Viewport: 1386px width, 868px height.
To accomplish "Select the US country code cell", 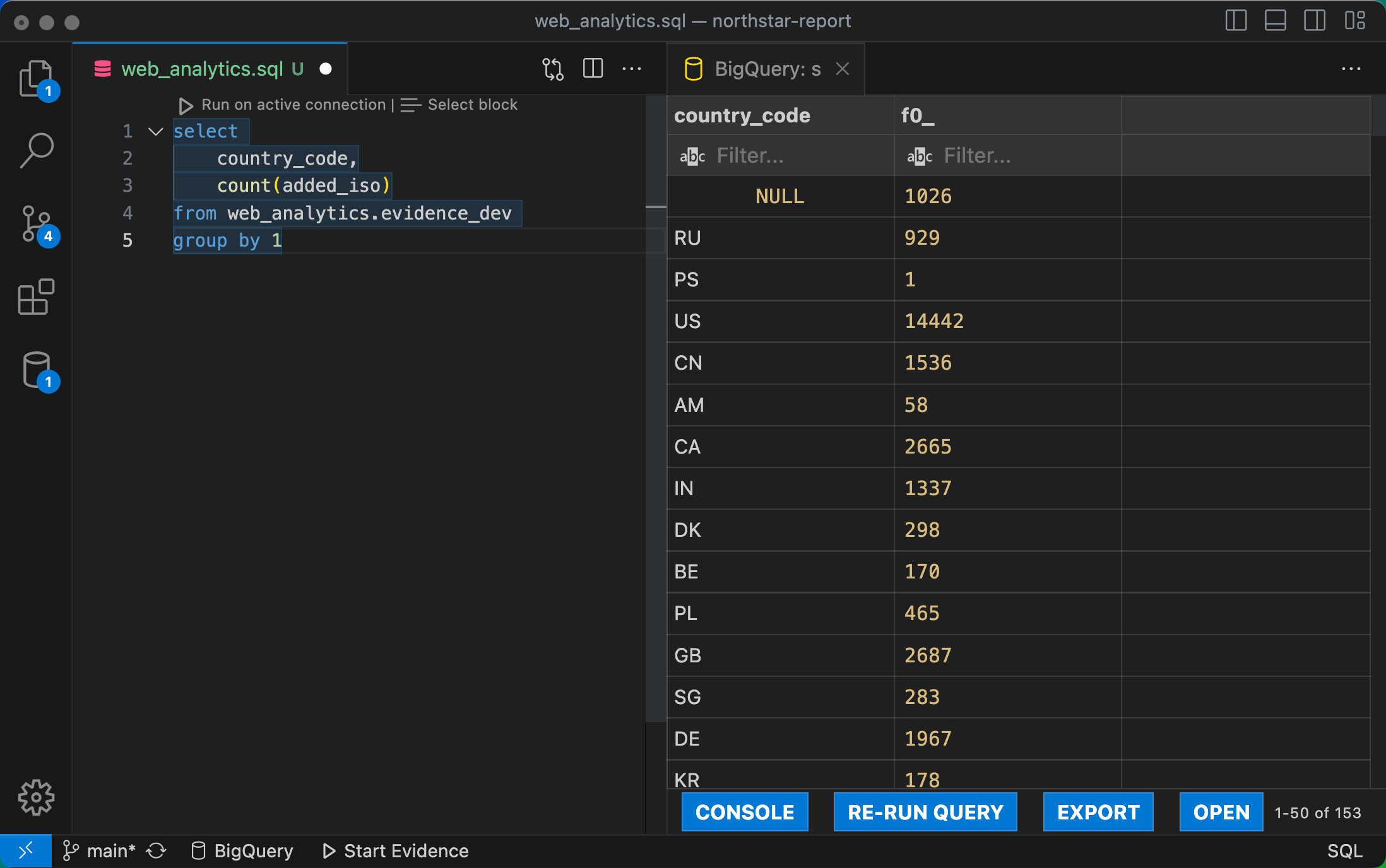I will (x=780, y=322).
